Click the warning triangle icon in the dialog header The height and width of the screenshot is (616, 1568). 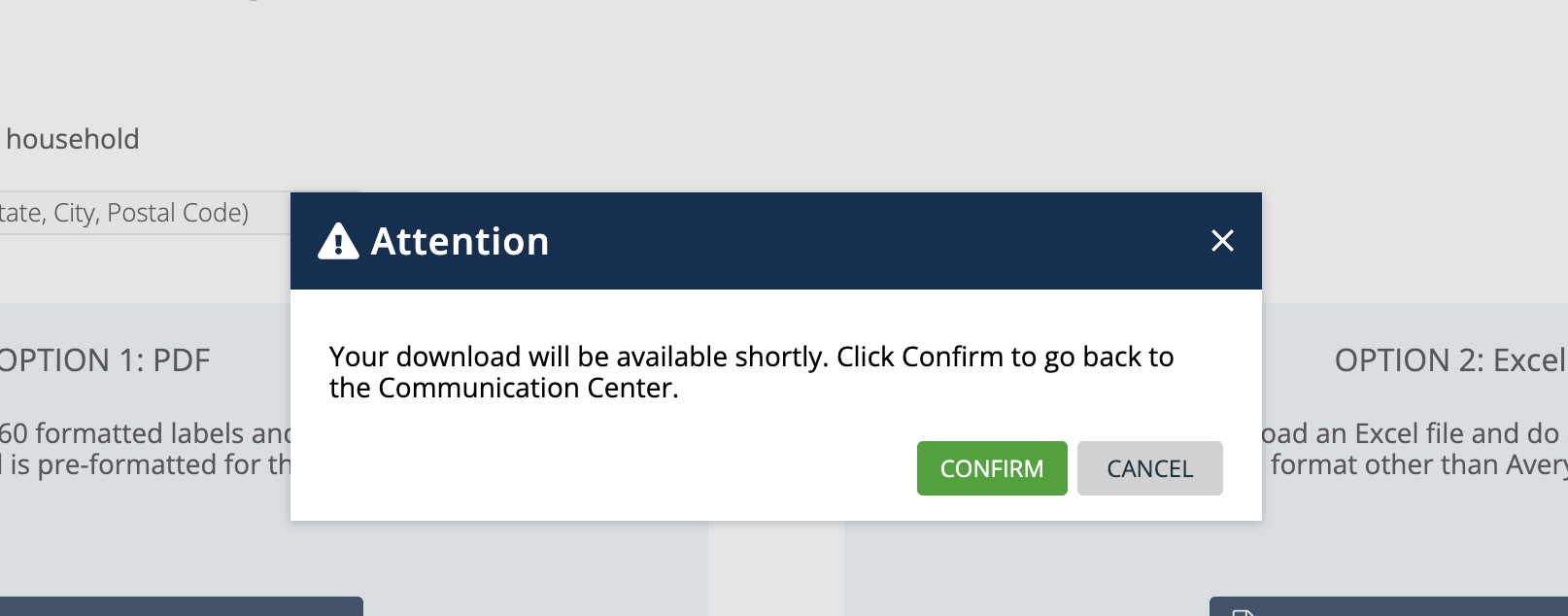coord(338,241)
